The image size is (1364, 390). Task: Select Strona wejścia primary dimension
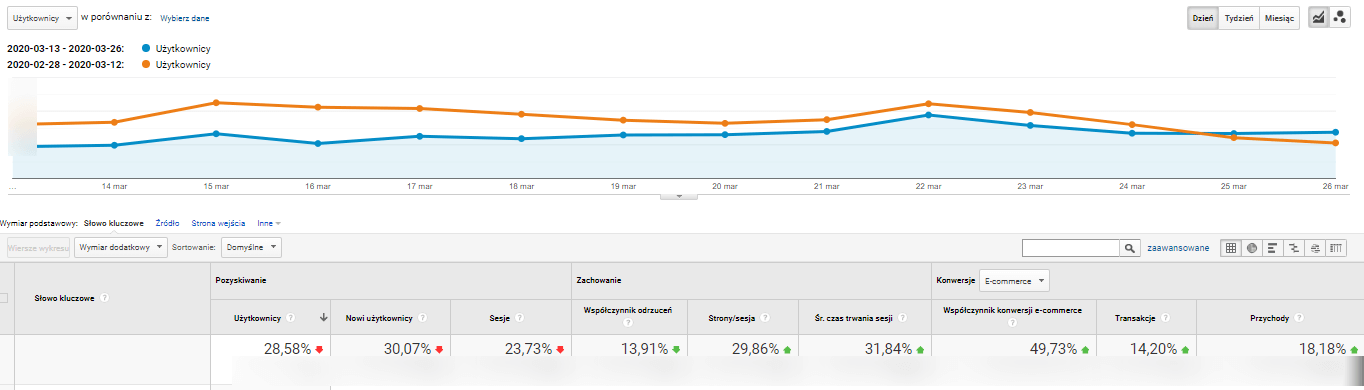pos(218,222)
